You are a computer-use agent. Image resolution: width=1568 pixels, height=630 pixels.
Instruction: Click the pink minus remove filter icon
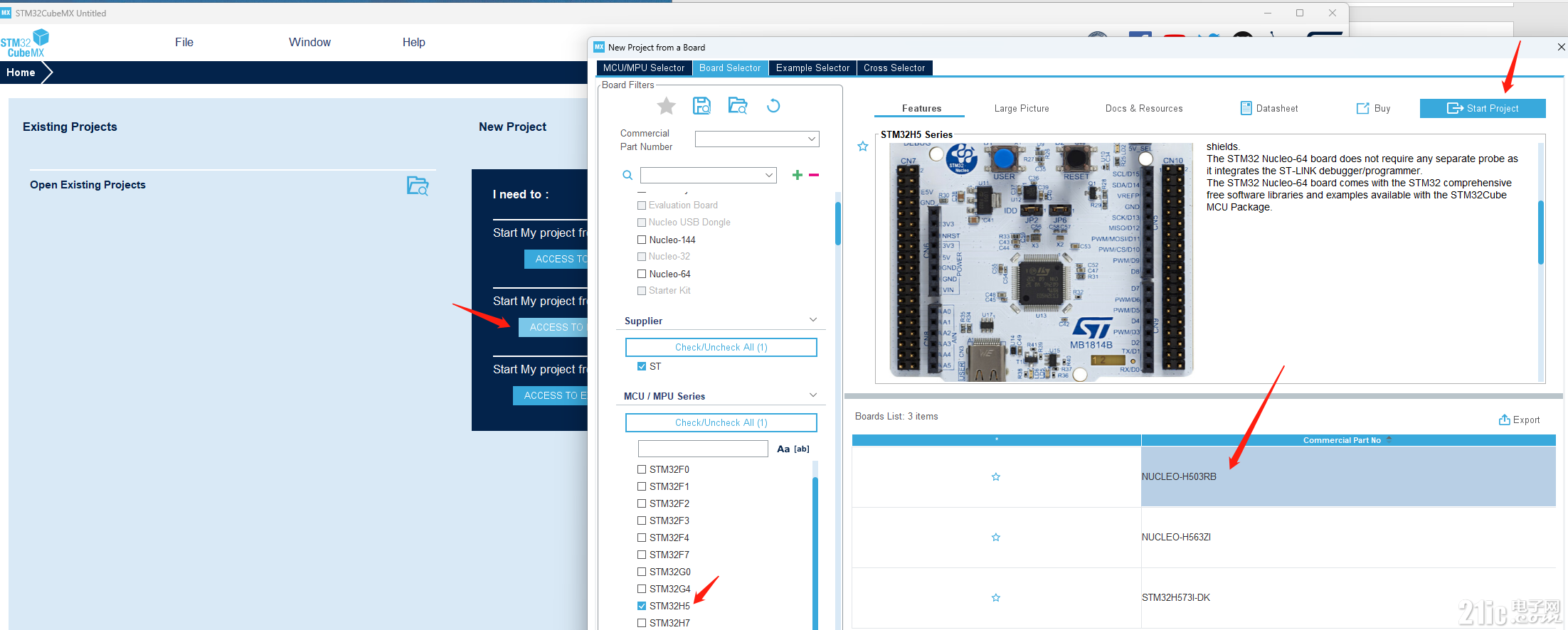click(814, 175)
